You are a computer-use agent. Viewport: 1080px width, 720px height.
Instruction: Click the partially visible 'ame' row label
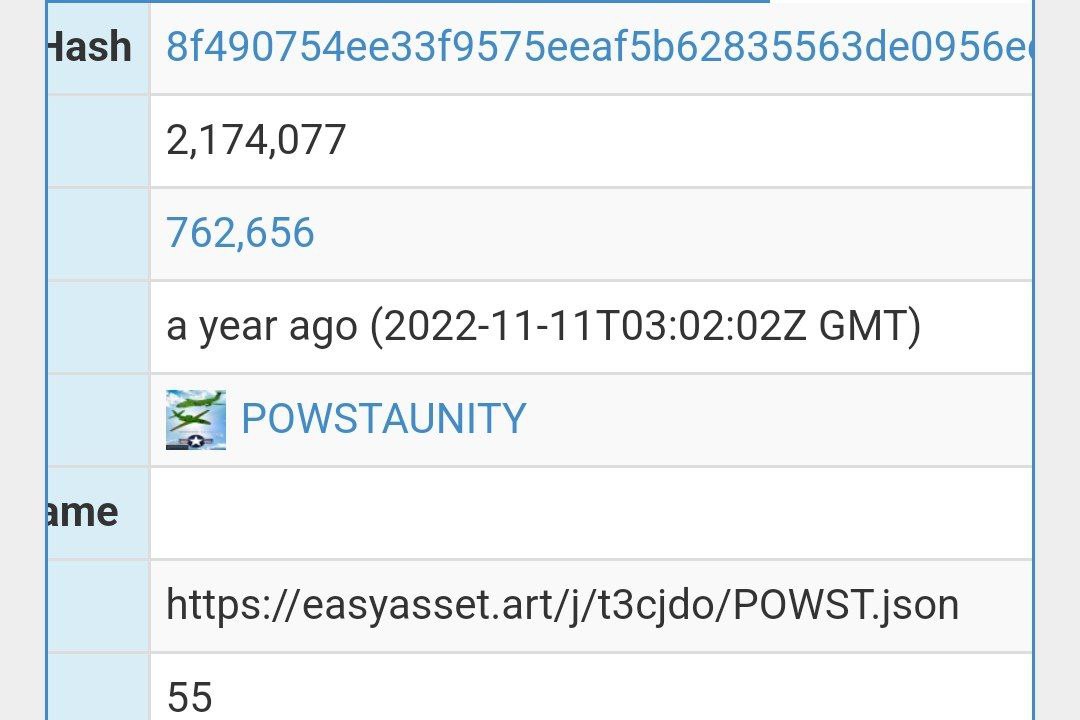83,513
